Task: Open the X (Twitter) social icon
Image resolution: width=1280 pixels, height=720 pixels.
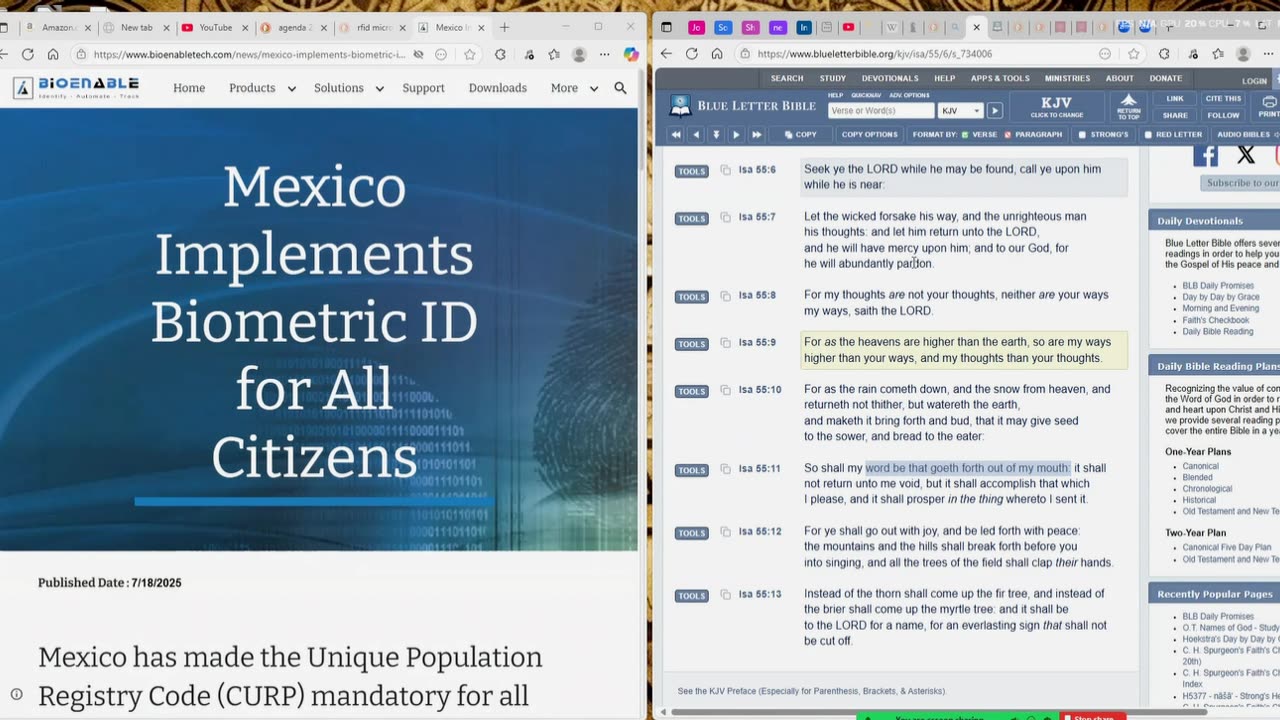Action: click(1245, 155)
